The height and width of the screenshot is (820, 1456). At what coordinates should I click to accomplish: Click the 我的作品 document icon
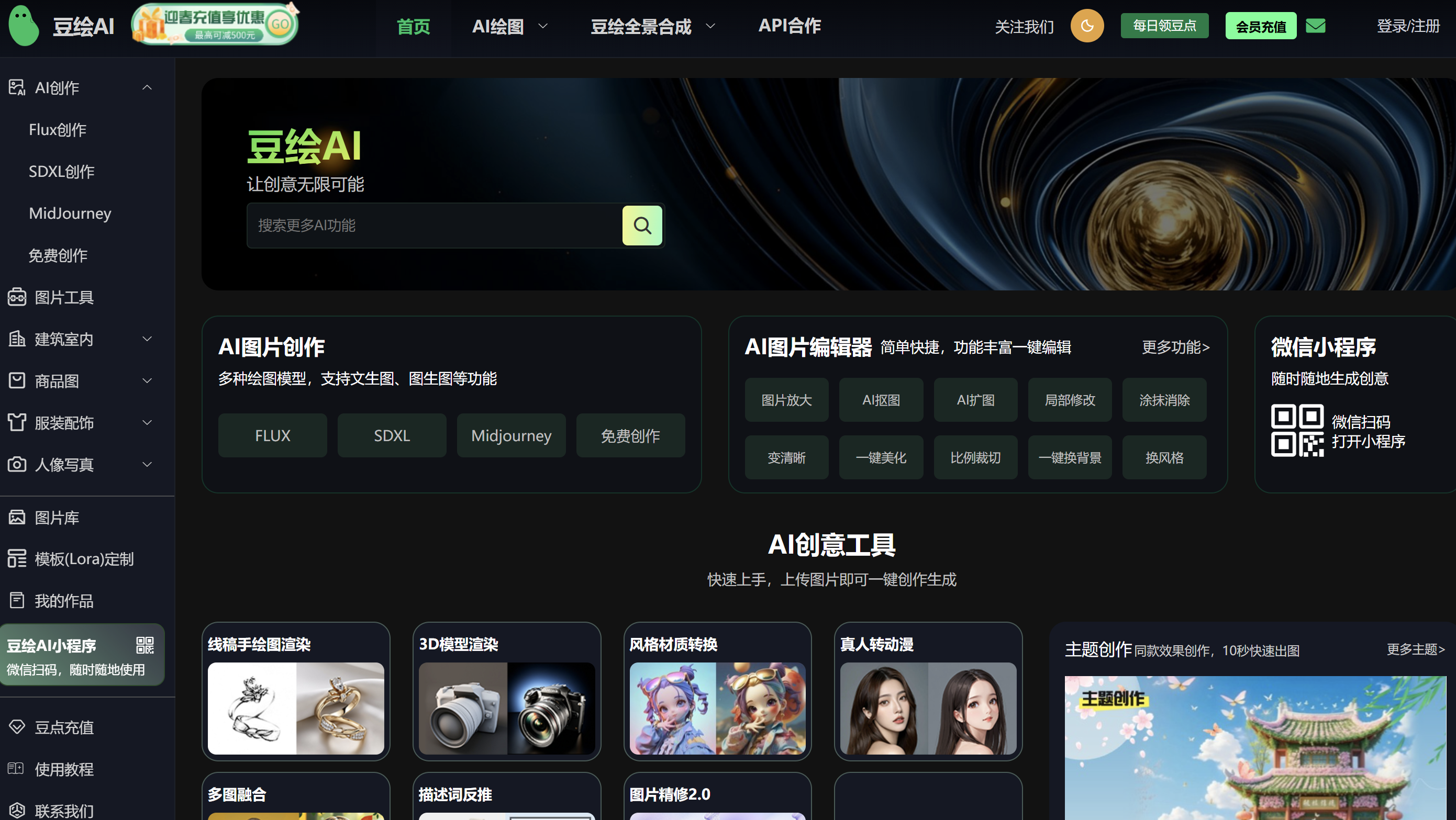click(17, 601)
